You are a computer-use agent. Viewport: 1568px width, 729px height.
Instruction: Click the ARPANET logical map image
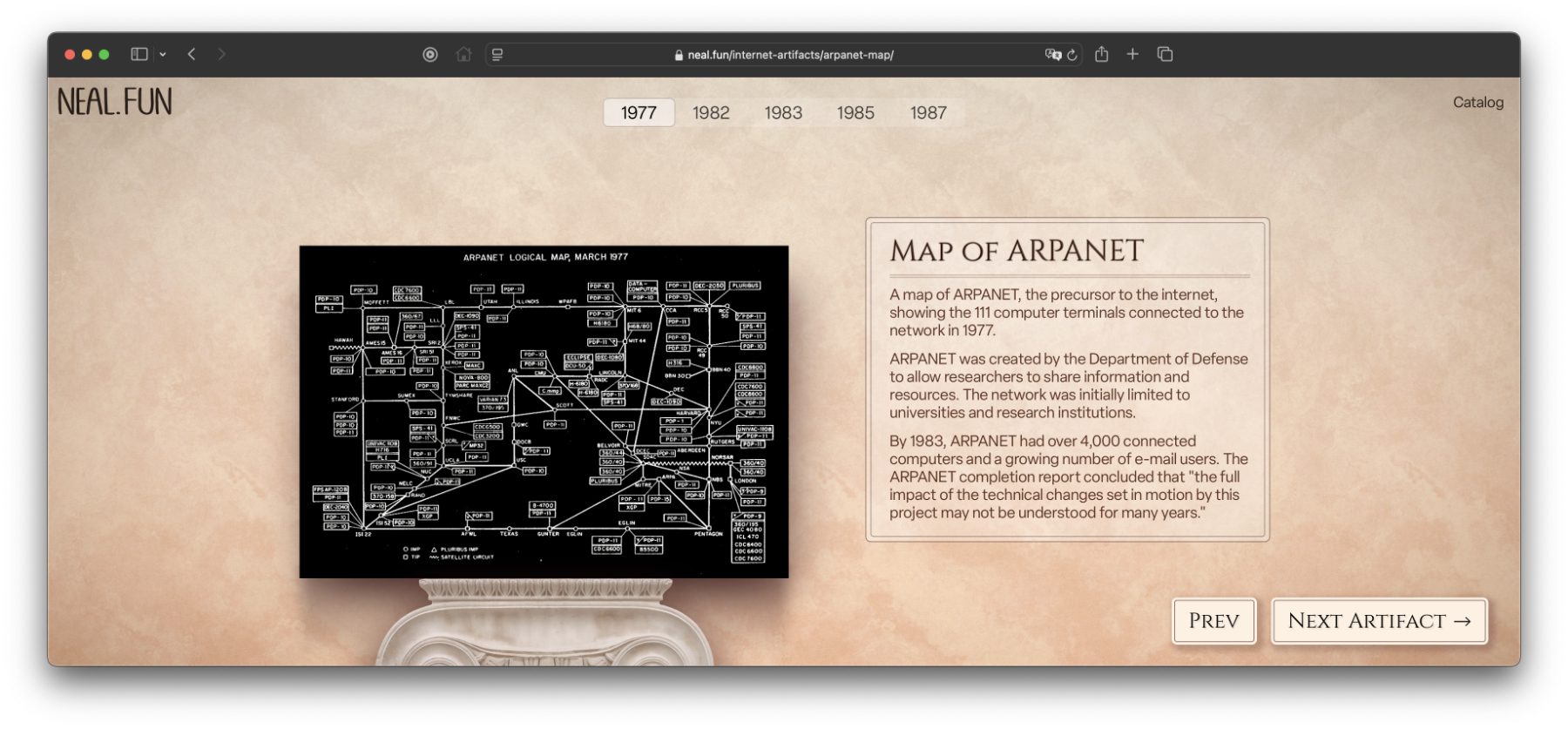tap(544, 411)
